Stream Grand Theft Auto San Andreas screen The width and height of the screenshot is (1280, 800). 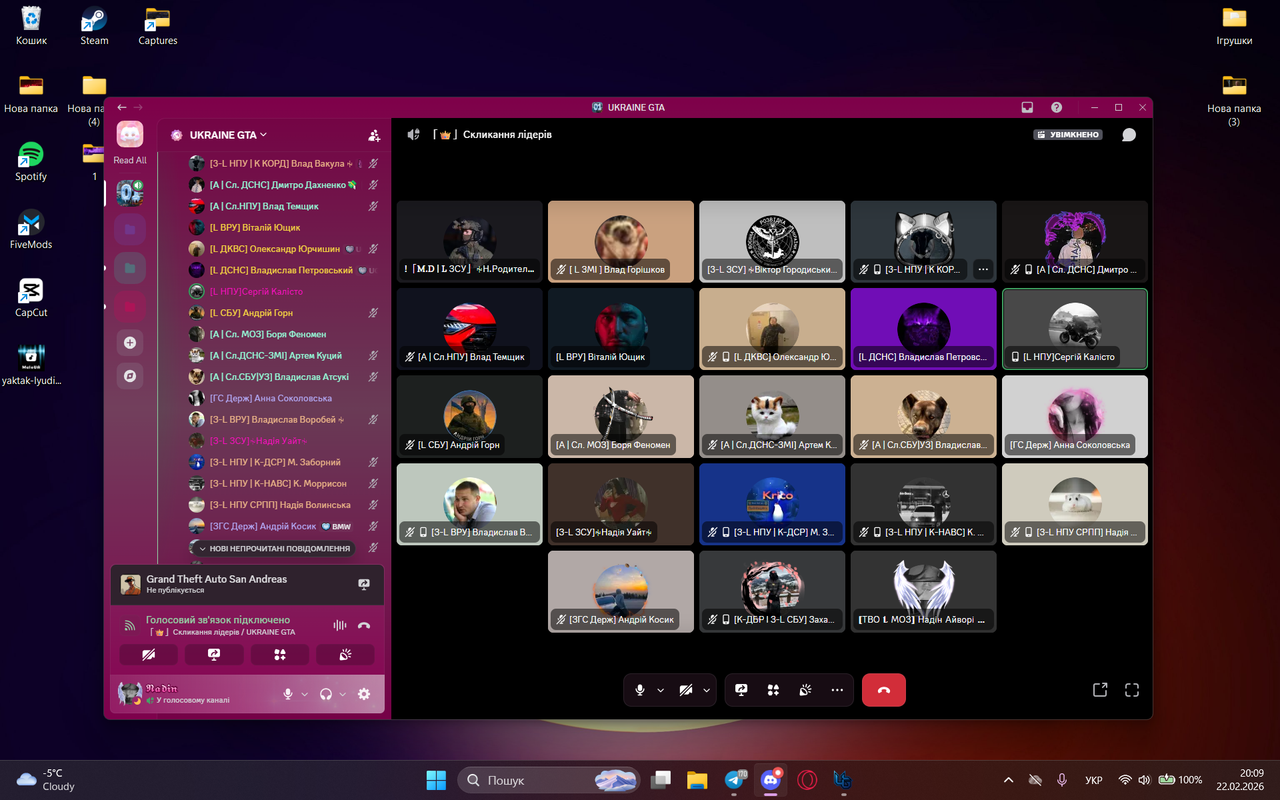coord(364,584)
